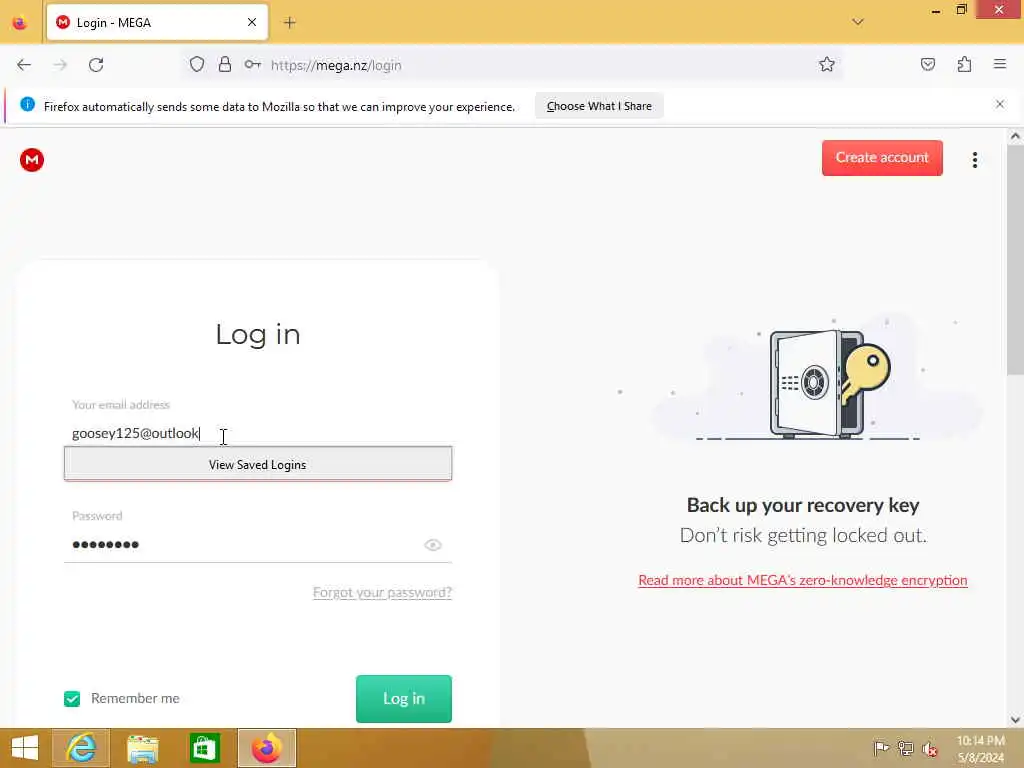Open a new tab with plus button
The height and width of the screenshot is (768, 1024).
289,23
